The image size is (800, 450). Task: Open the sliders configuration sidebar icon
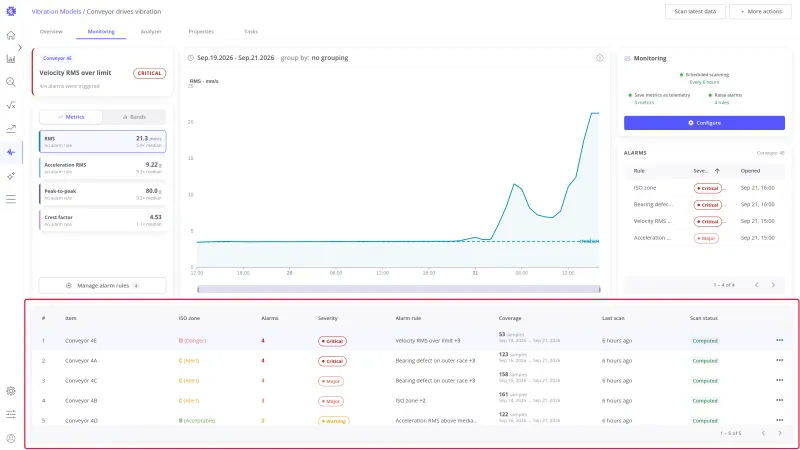click(x=11, y=414)
